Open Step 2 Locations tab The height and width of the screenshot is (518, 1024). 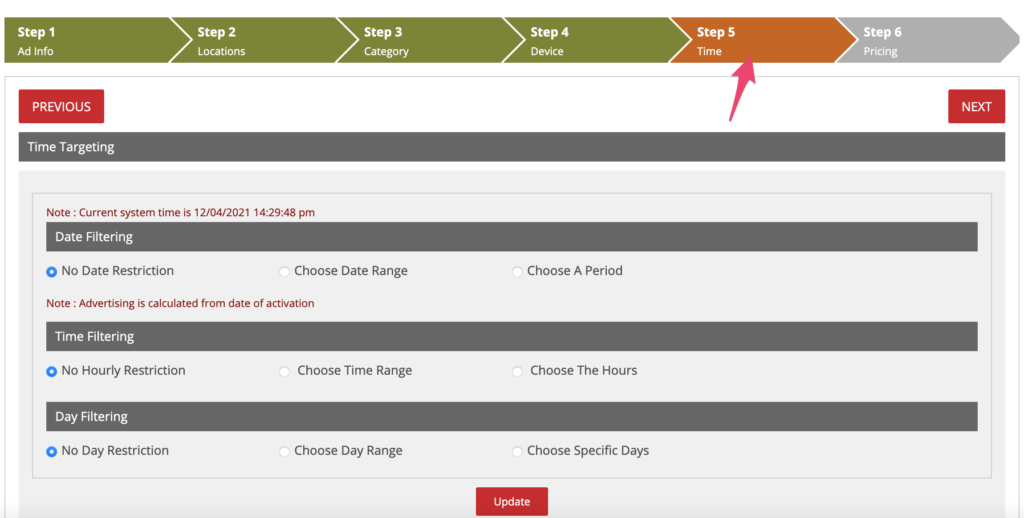pyautogui.click(x=250, y=40)
